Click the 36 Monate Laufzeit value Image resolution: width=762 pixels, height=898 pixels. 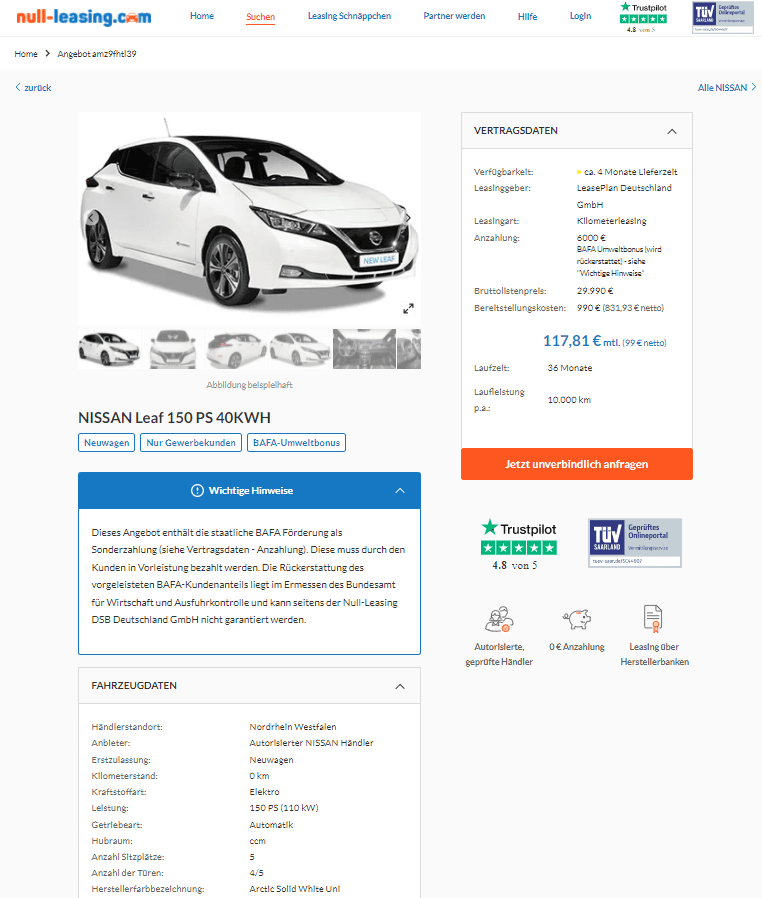point(570,368)
